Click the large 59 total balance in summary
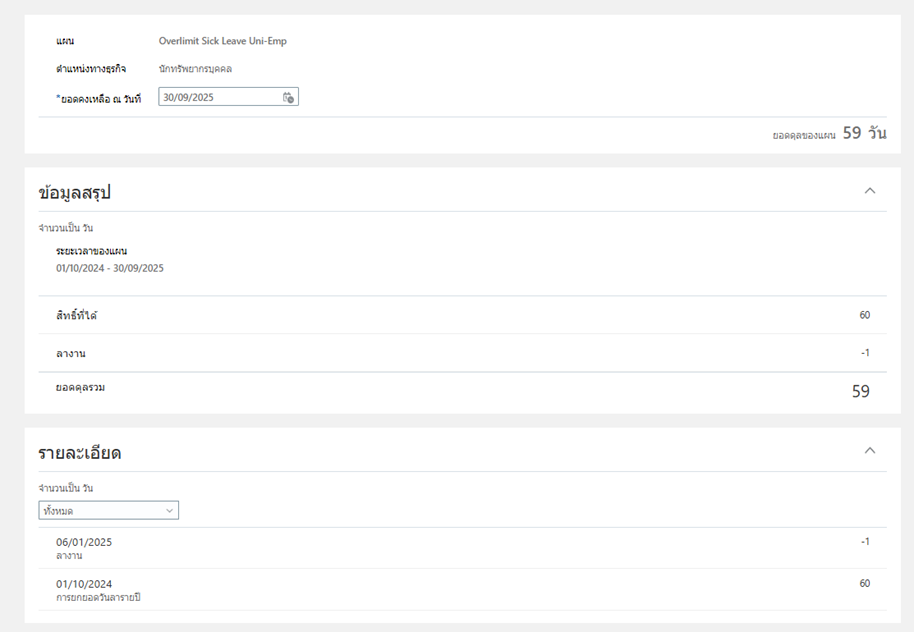The image size is (914, 632). click(860, 392)
